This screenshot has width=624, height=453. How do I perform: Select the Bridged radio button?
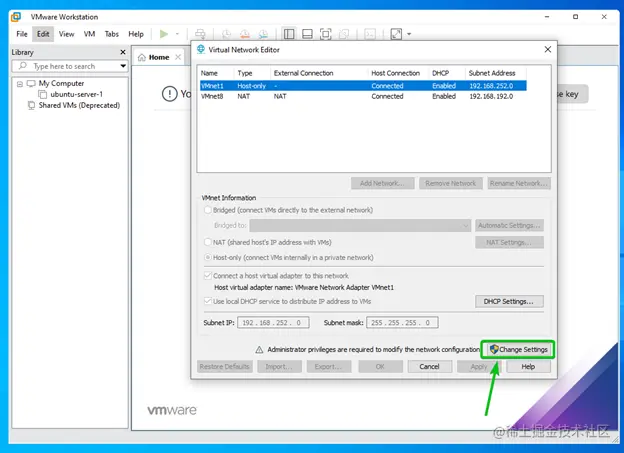208,210
